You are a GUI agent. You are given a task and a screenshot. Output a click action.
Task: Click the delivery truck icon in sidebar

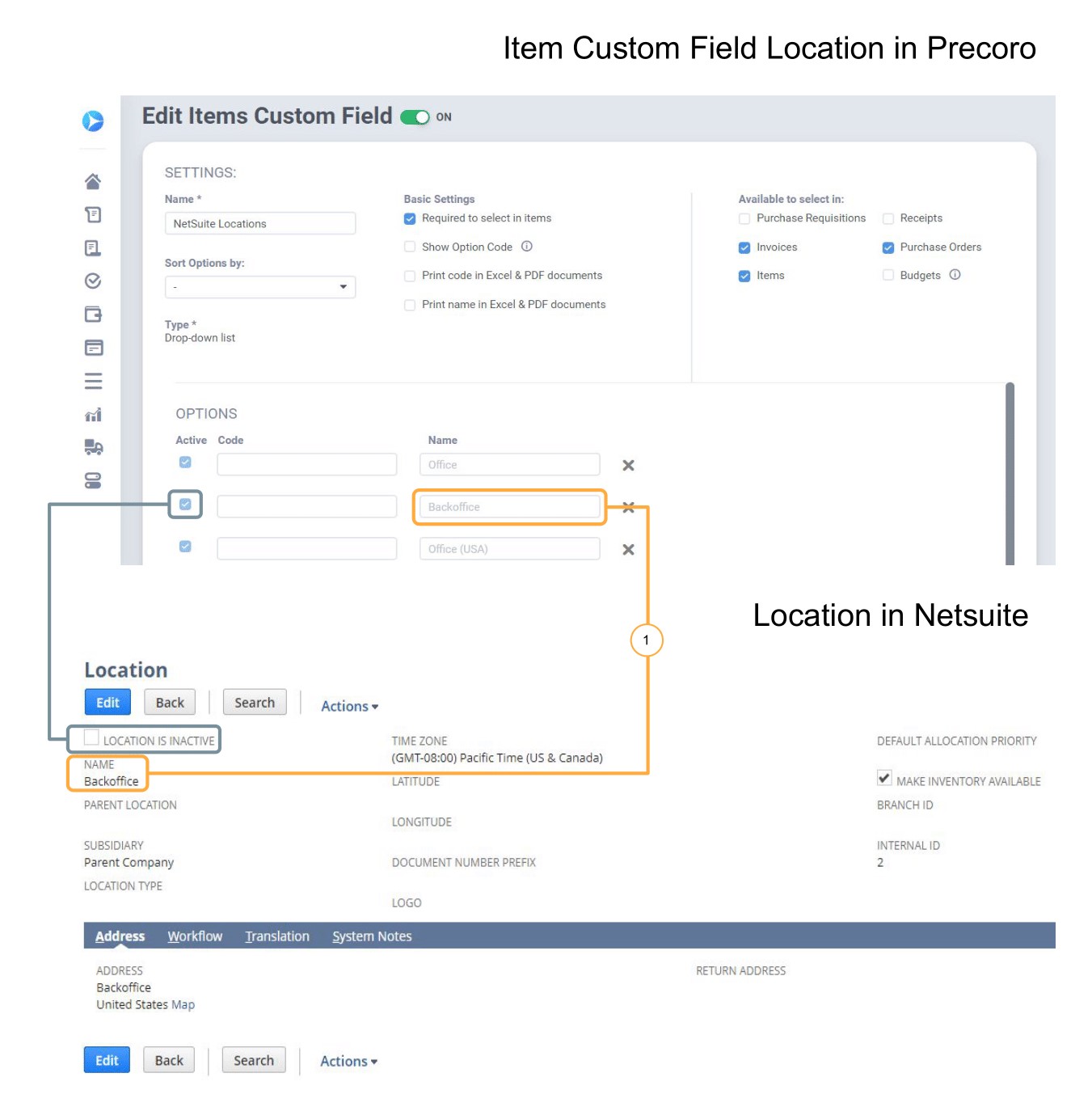(x=93, y=447)
